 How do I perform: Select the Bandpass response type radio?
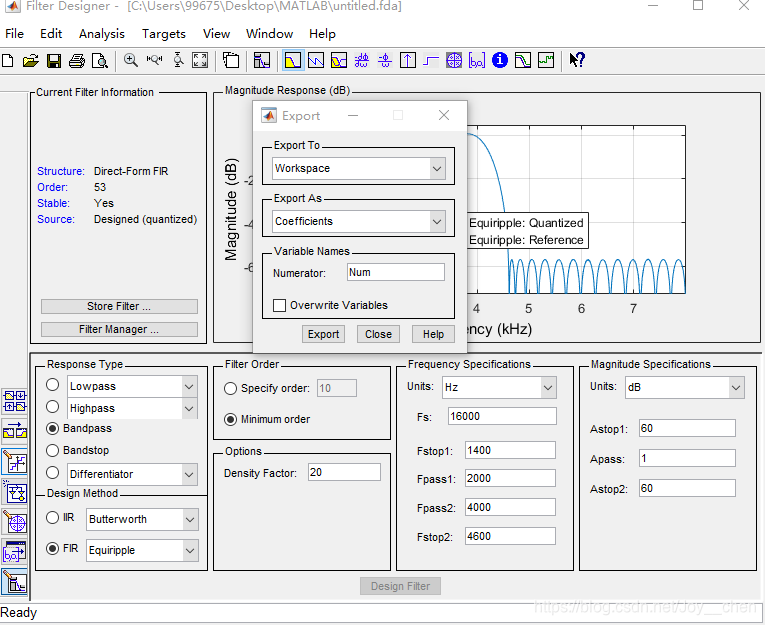[53, 428]
